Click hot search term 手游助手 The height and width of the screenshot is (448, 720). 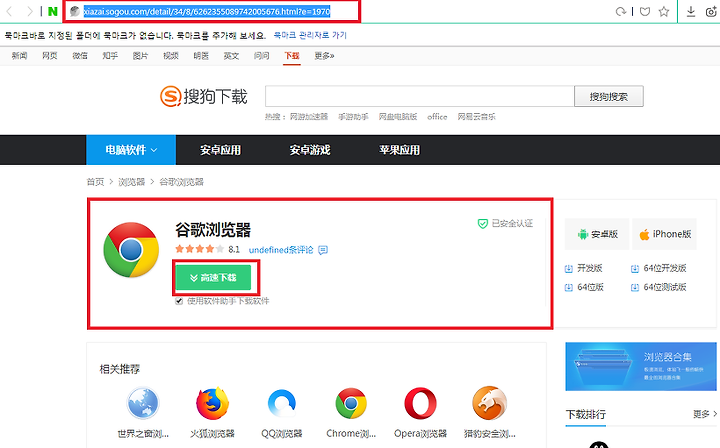[x=354, y=117]
